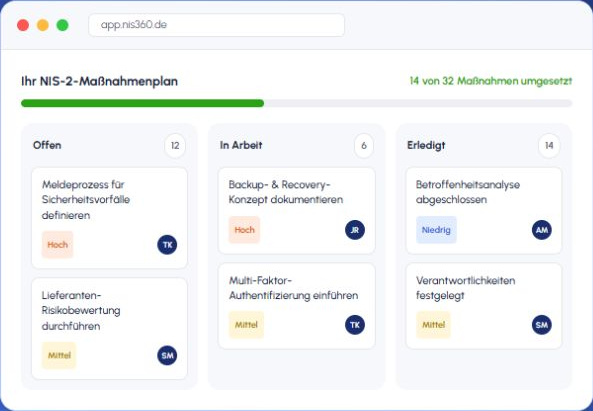Screen dimensions: 593x411
Task: Click Hoch priority tag on Backup card
Action: (x=244, y=230)
